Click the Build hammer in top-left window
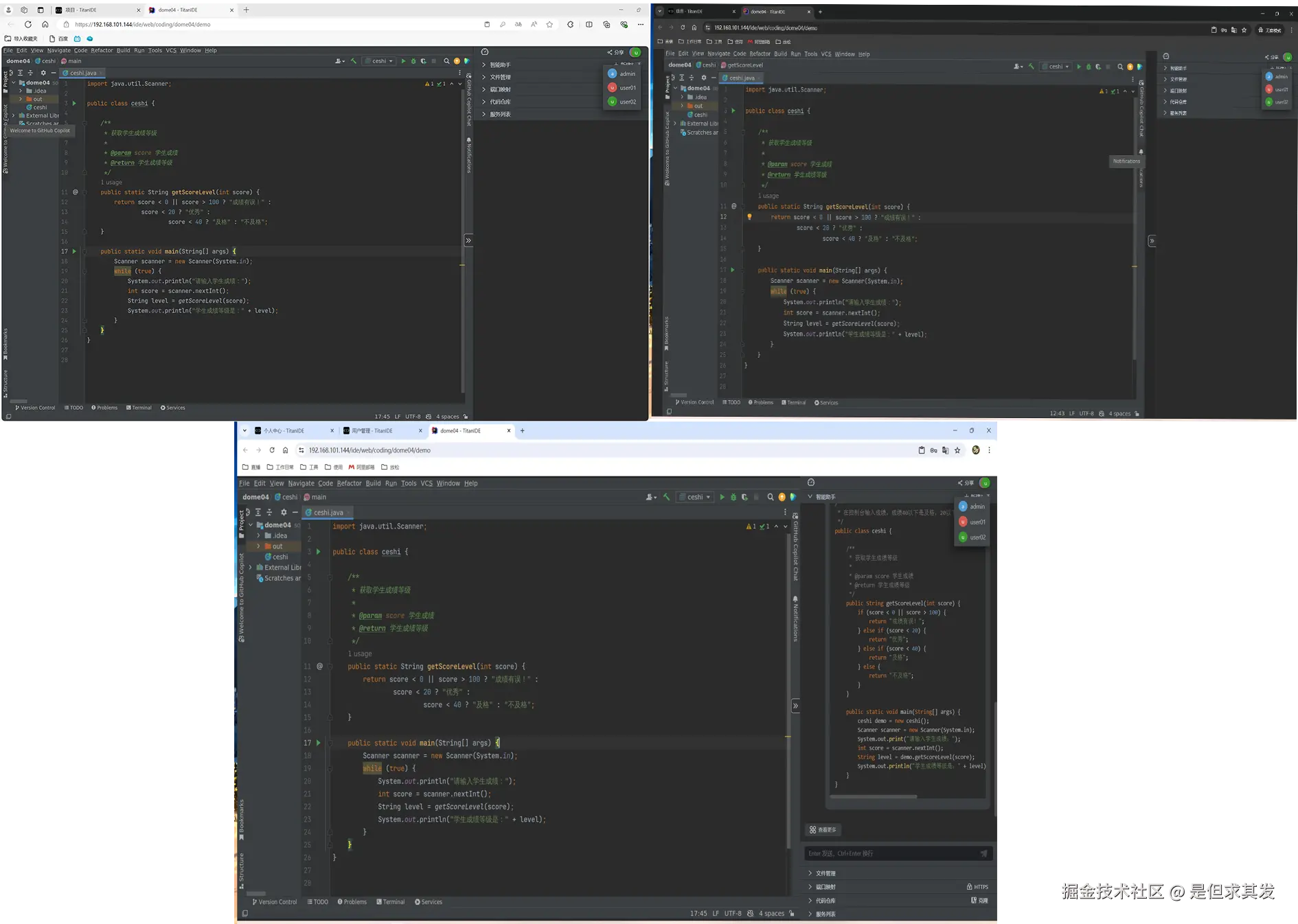 (x=354, y=61)
